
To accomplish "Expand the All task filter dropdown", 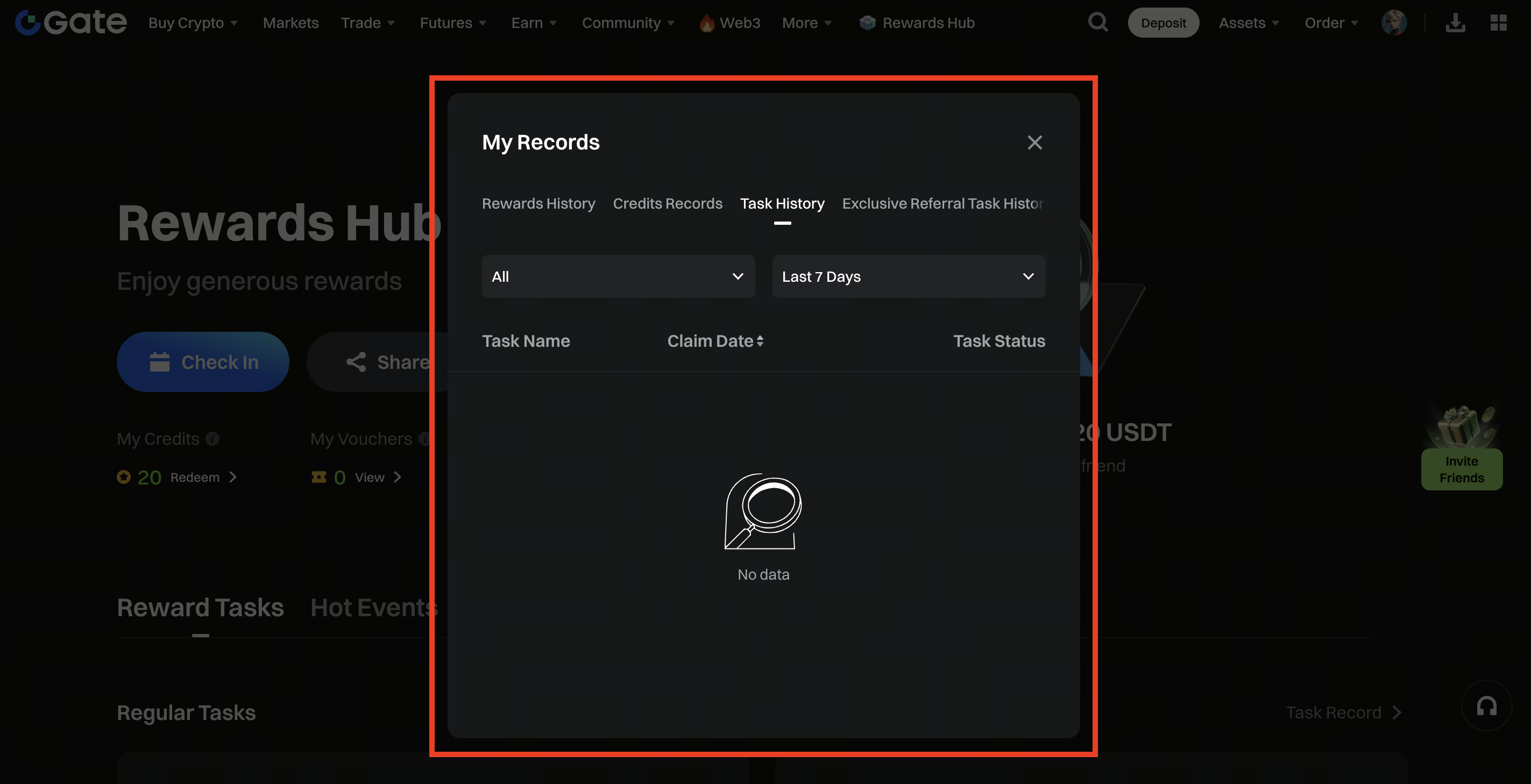I will (x=618, y=277).
